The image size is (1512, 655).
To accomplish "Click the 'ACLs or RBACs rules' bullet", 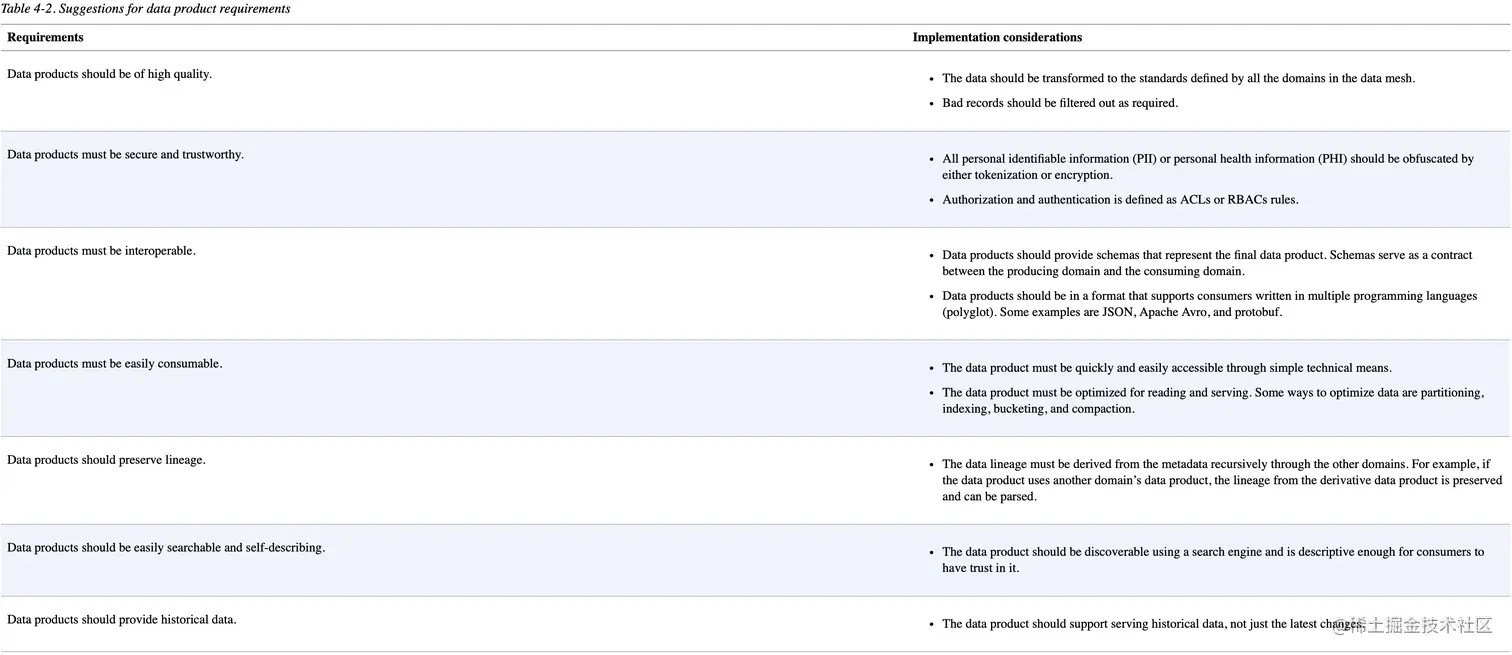I will pos(1120,199).
